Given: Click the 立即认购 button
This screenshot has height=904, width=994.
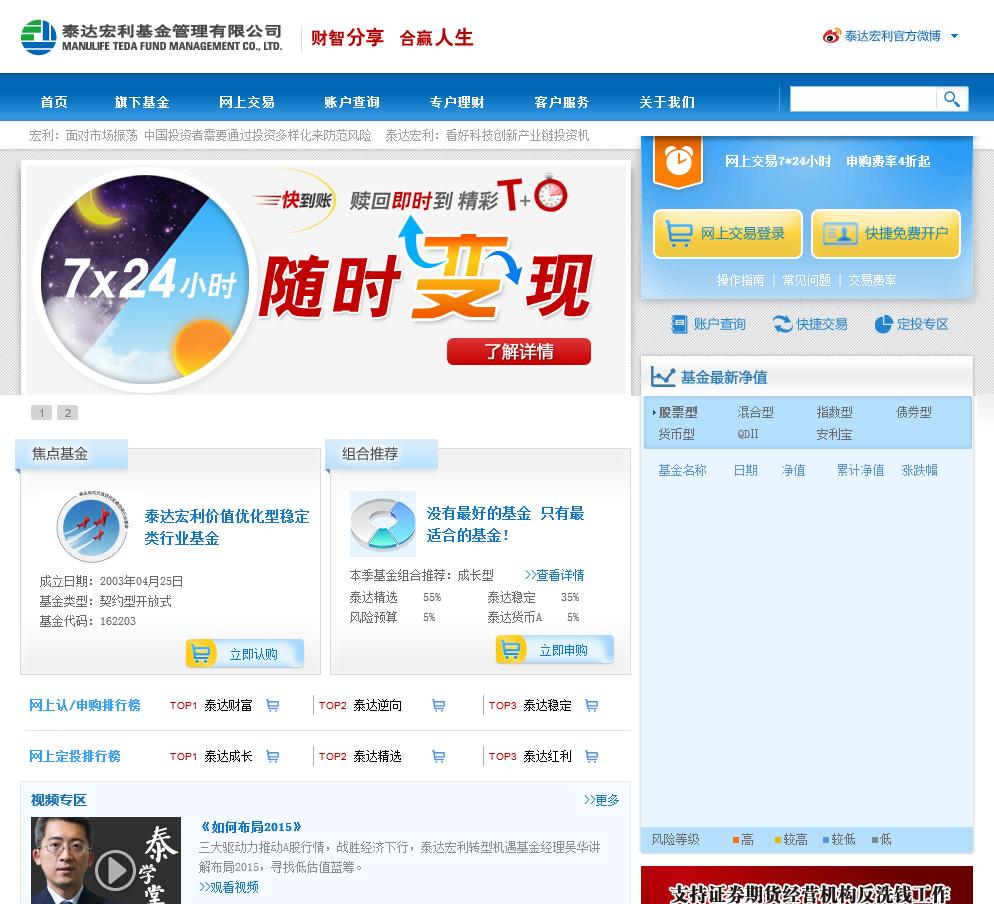Looking at the screenshot, I should click(x=245, y=654).
